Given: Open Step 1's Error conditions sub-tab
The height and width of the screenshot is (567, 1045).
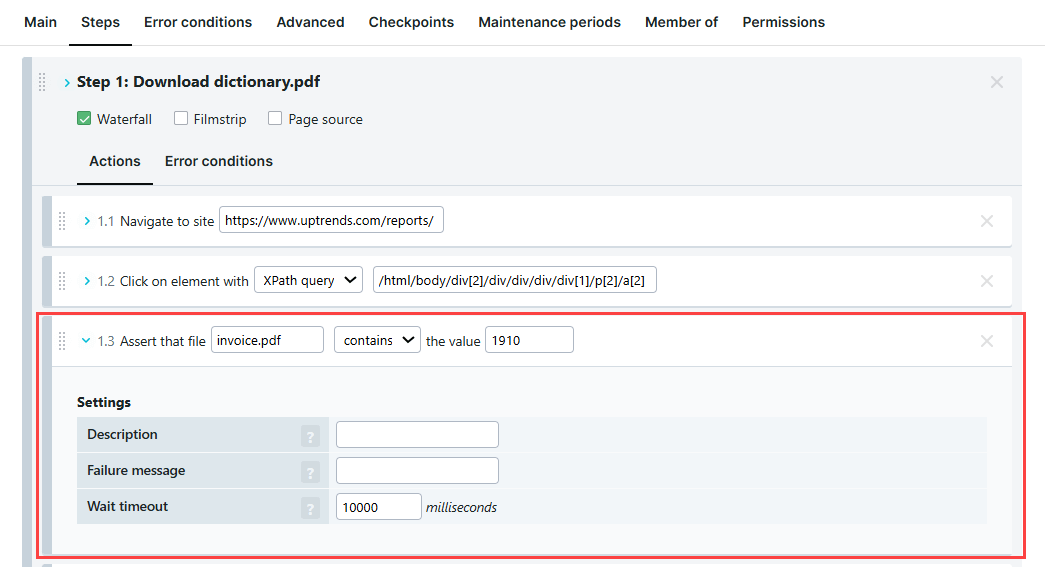Looking at the screenshot, I should coord(219,161).
